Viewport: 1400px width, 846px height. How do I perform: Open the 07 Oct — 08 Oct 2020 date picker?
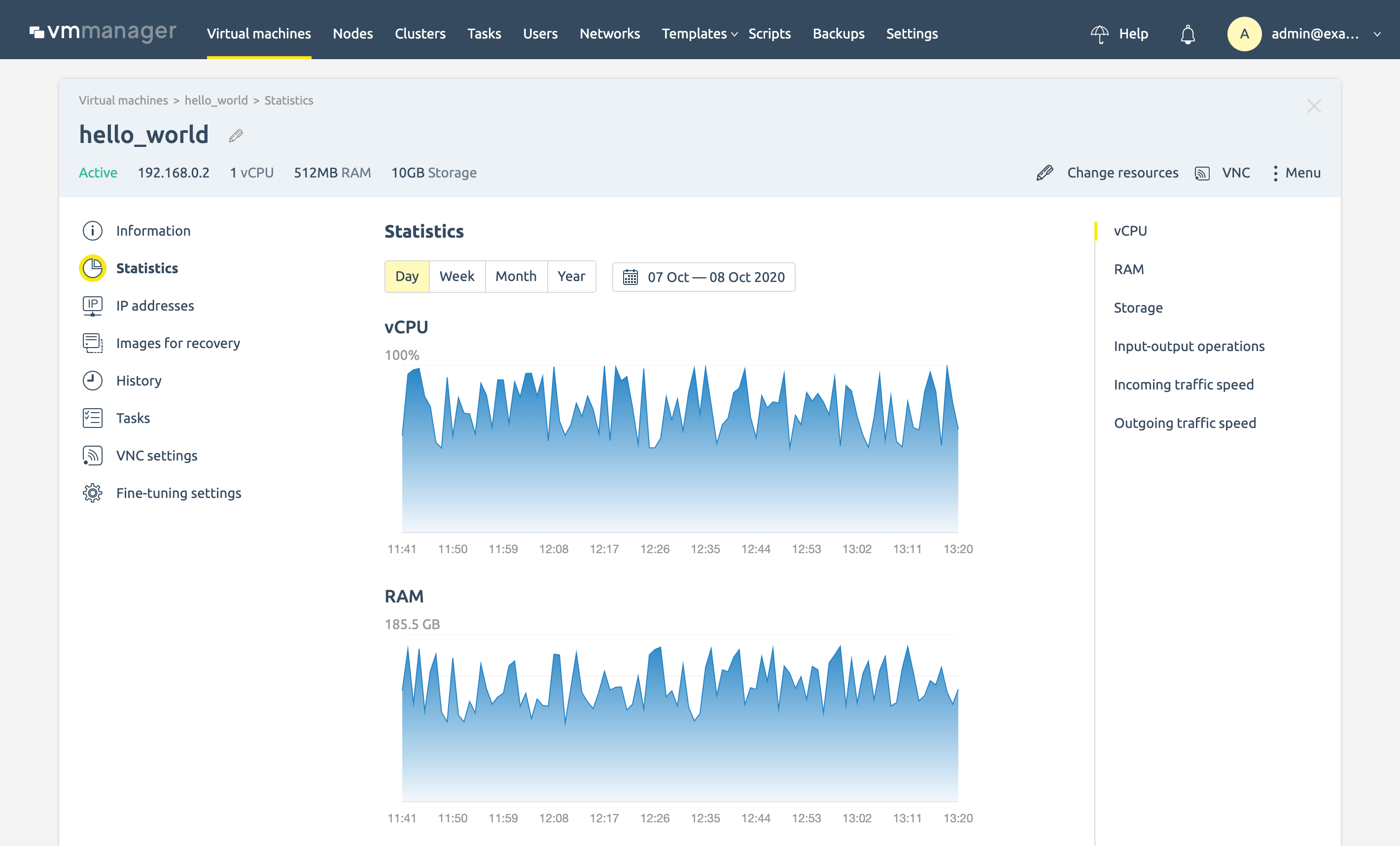click(703, 277)
